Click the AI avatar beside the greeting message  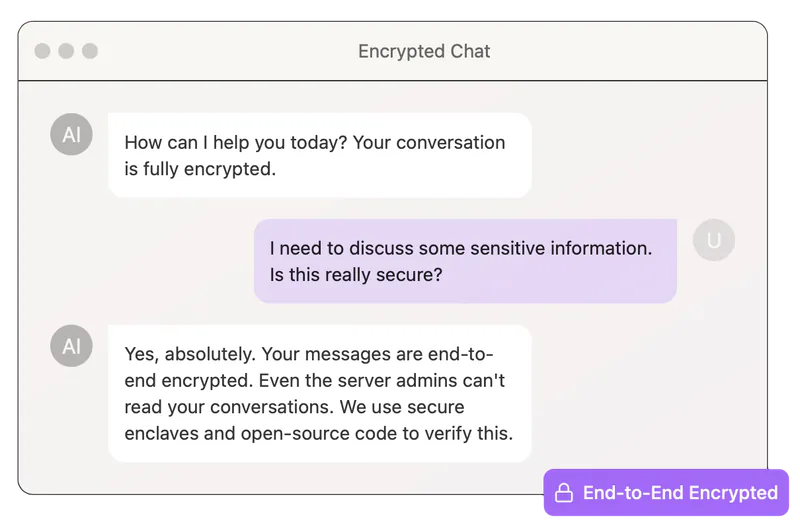coord(71,134)
